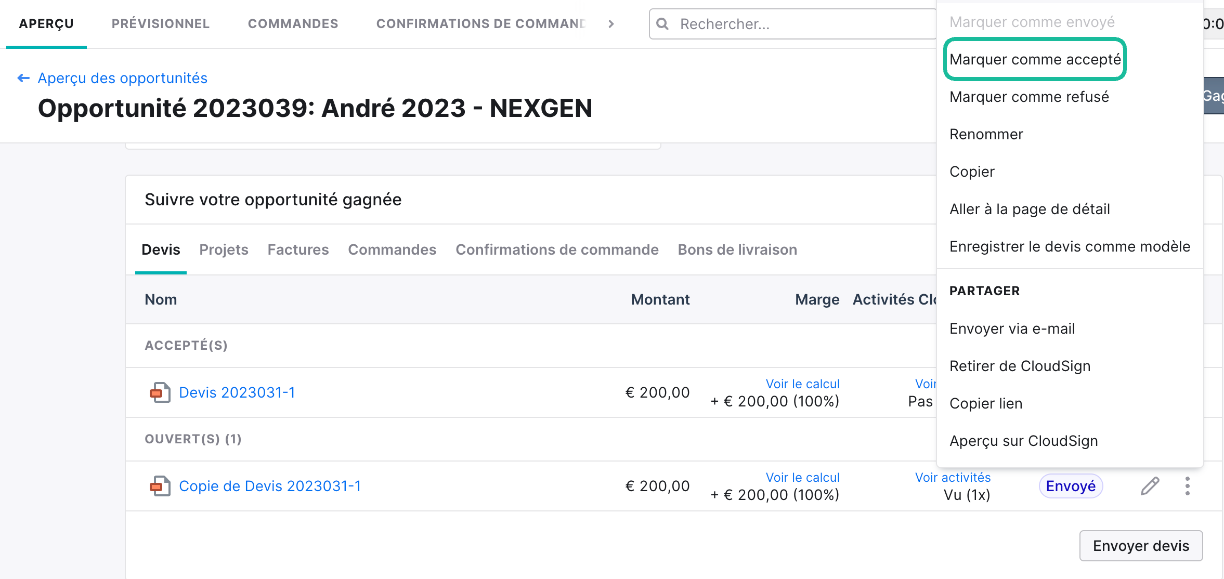1224x579 pixels.
Task: Go to the PRÉVISIONNEL top tab
Action: [161, 24]
